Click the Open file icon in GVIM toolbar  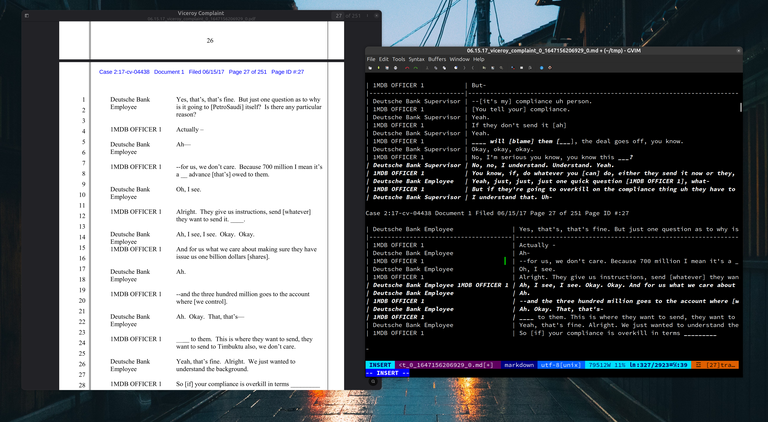pyautogui.click(x=370, y=67)
